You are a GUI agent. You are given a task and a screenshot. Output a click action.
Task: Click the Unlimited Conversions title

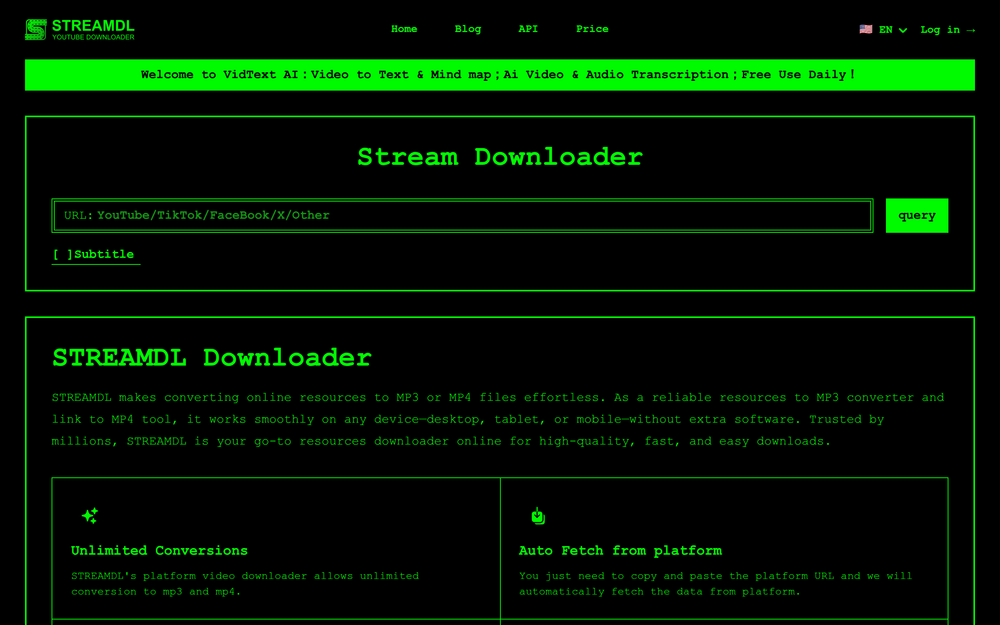click(x=159, y=550)
